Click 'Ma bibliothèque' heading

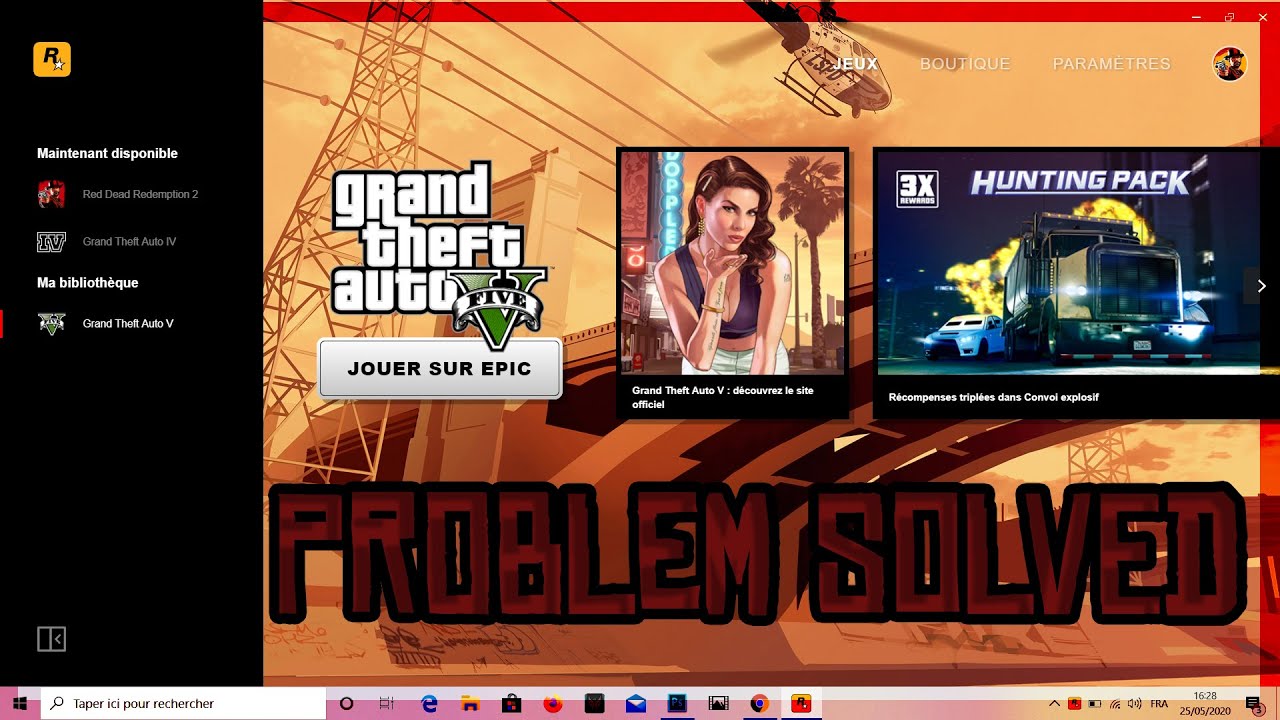[x=88, y=282]
